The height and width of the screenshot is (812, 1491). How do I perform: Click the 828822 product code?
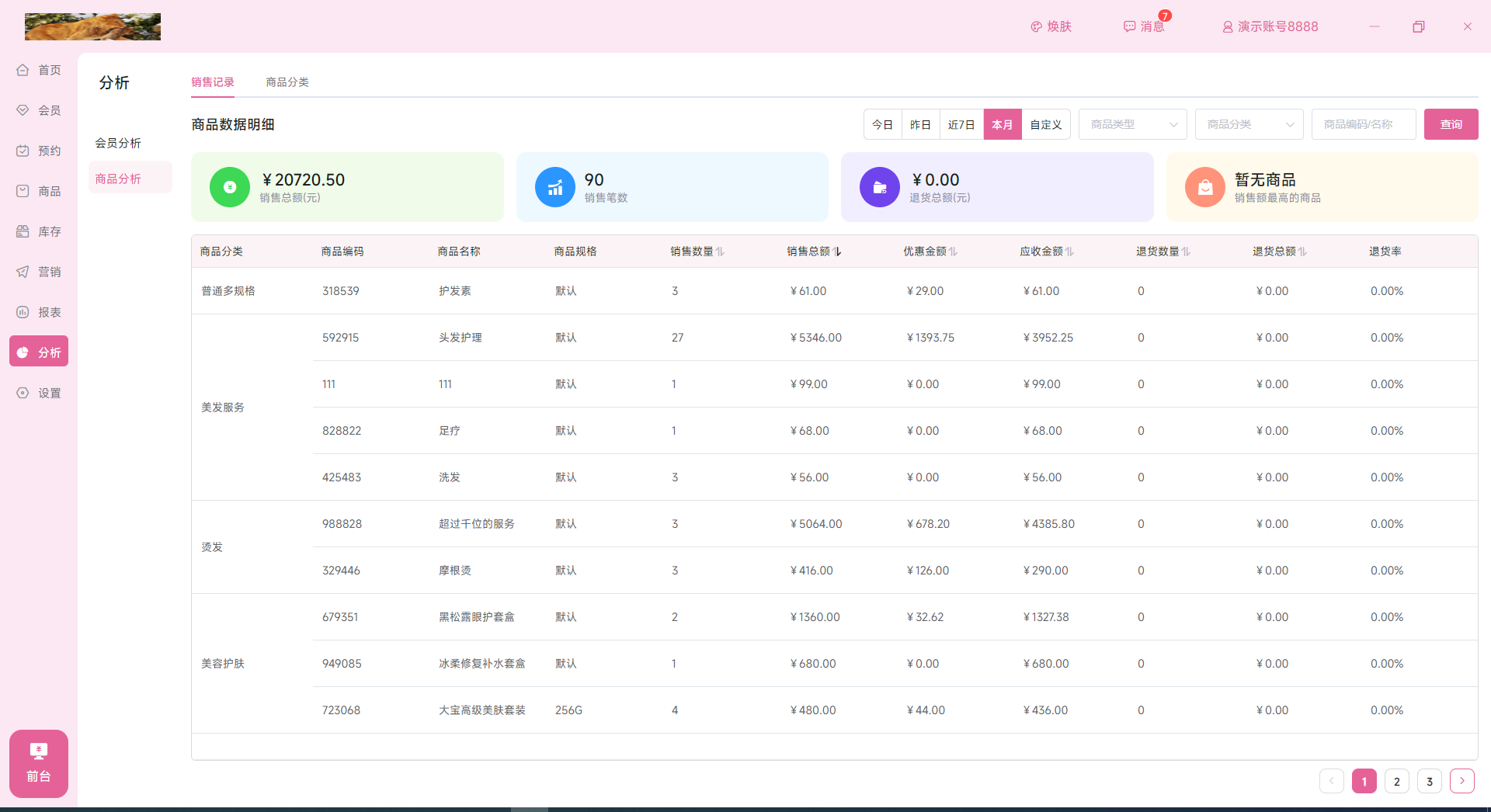pyautogui.click(x=342, y=431)
